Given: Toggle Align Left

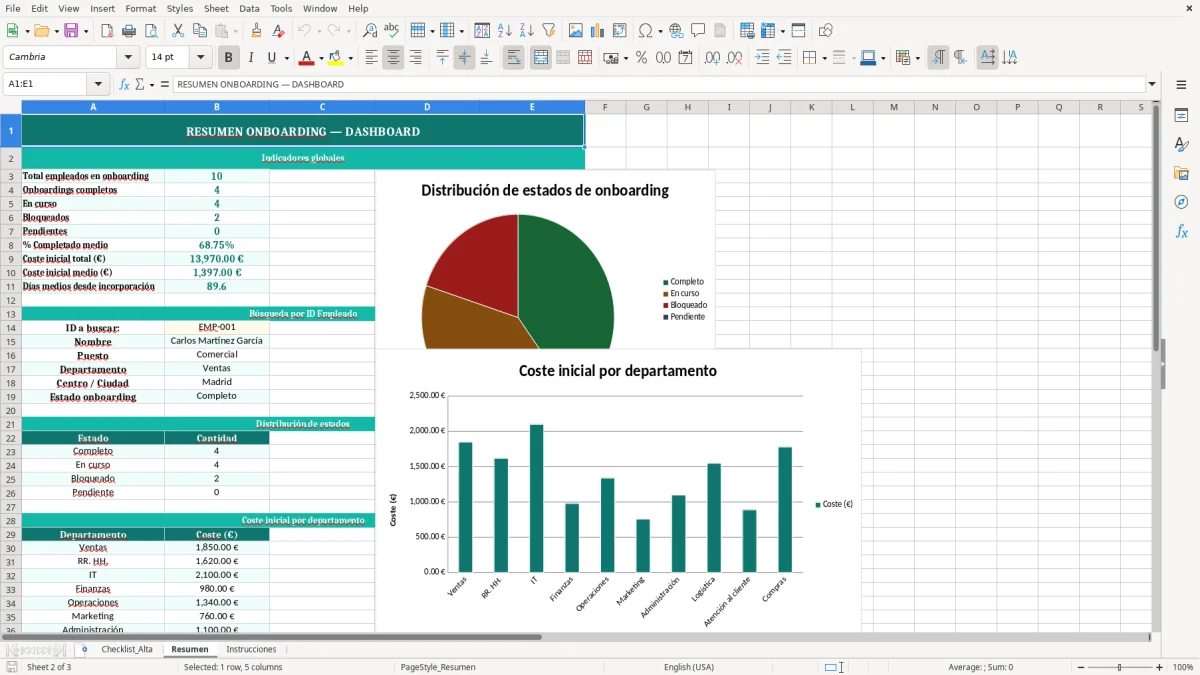Looking at the screenshot, I should pos(371,58).
